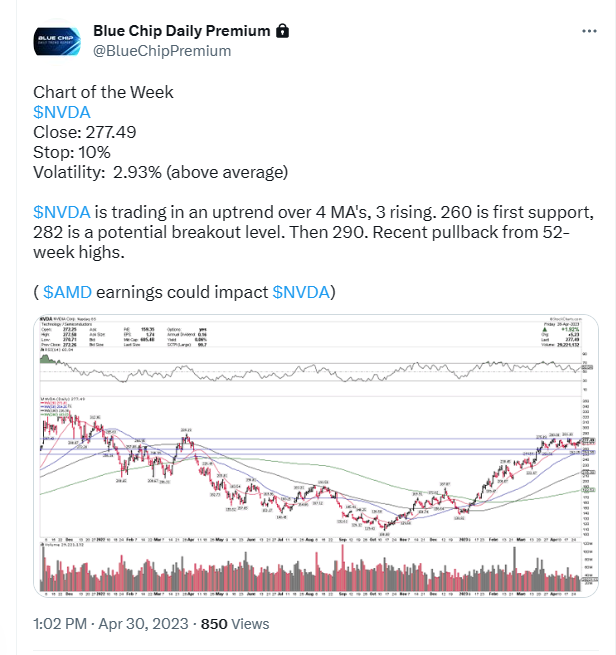
Task: Open $NVDA cashtag below Chart of the Week
Action: tap(62, 112)
